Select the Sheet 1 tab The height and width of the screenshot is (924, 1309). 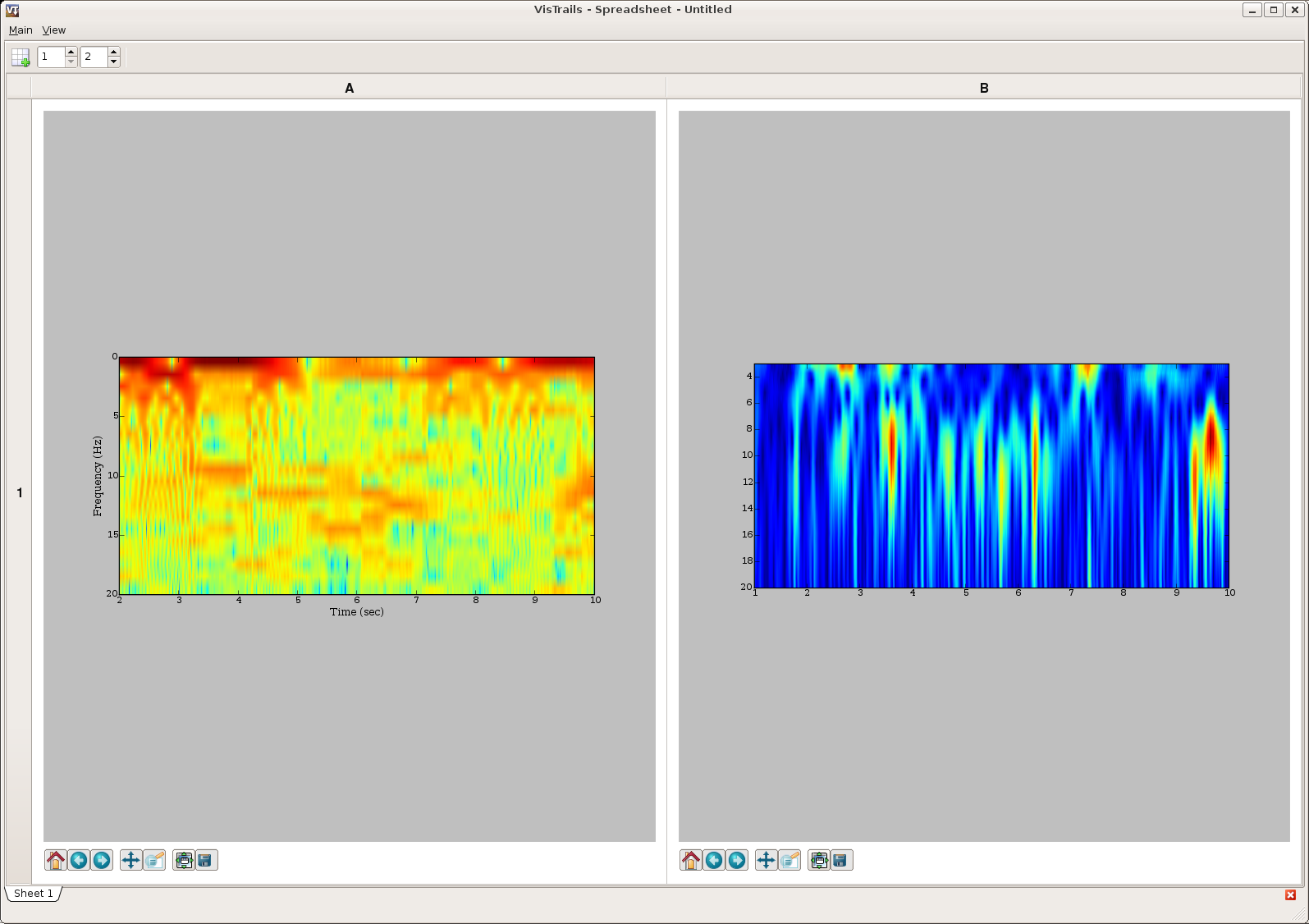33,894
